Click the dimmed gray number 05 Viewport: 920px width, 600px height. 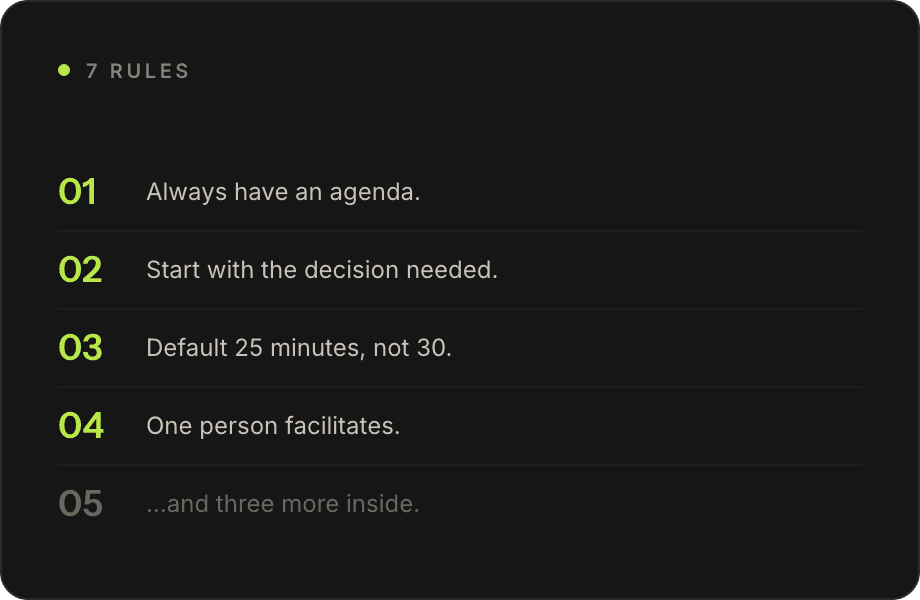click(80, 504)
